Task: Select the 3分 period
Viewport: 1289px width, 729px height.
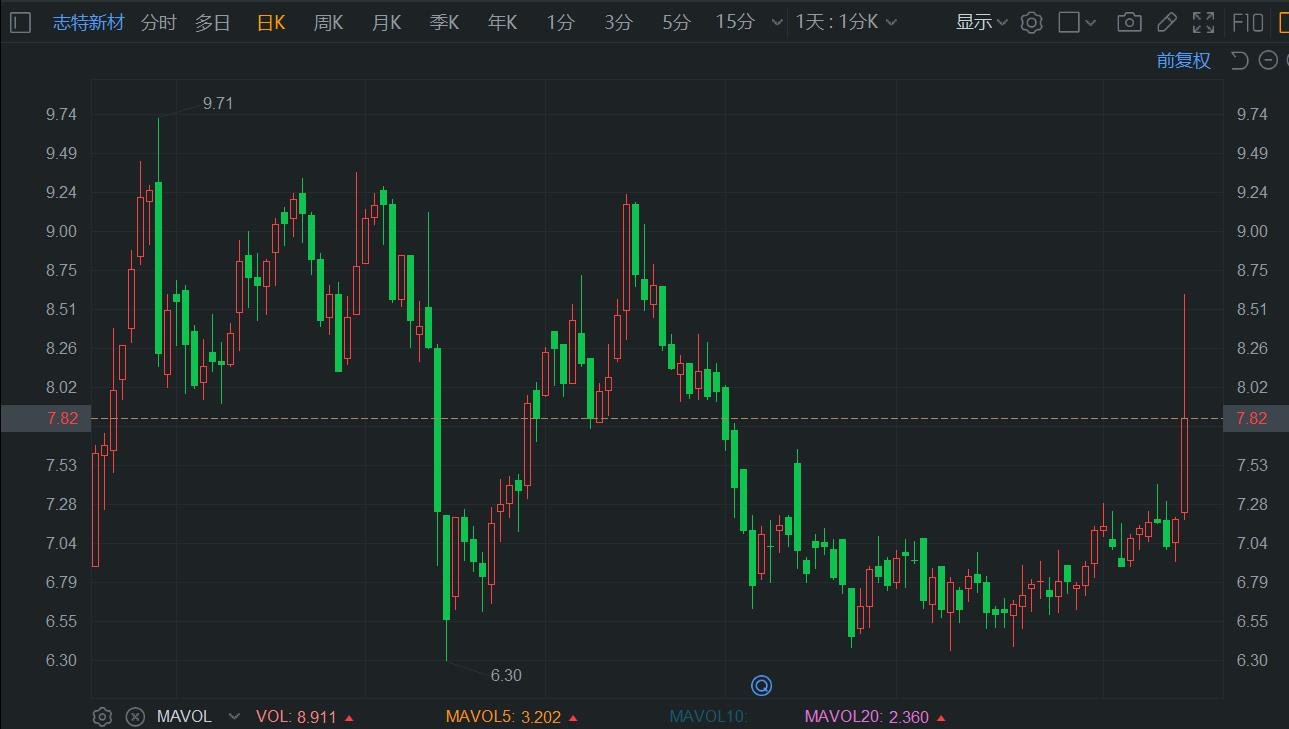Action: (618, 22)
